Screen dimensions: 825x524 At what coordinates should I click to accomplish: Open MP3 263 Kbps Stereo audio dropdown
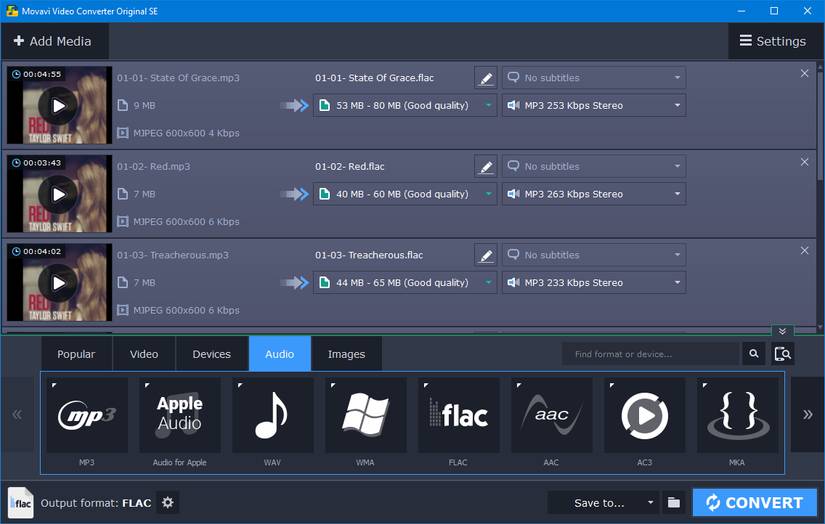point(593,194)
